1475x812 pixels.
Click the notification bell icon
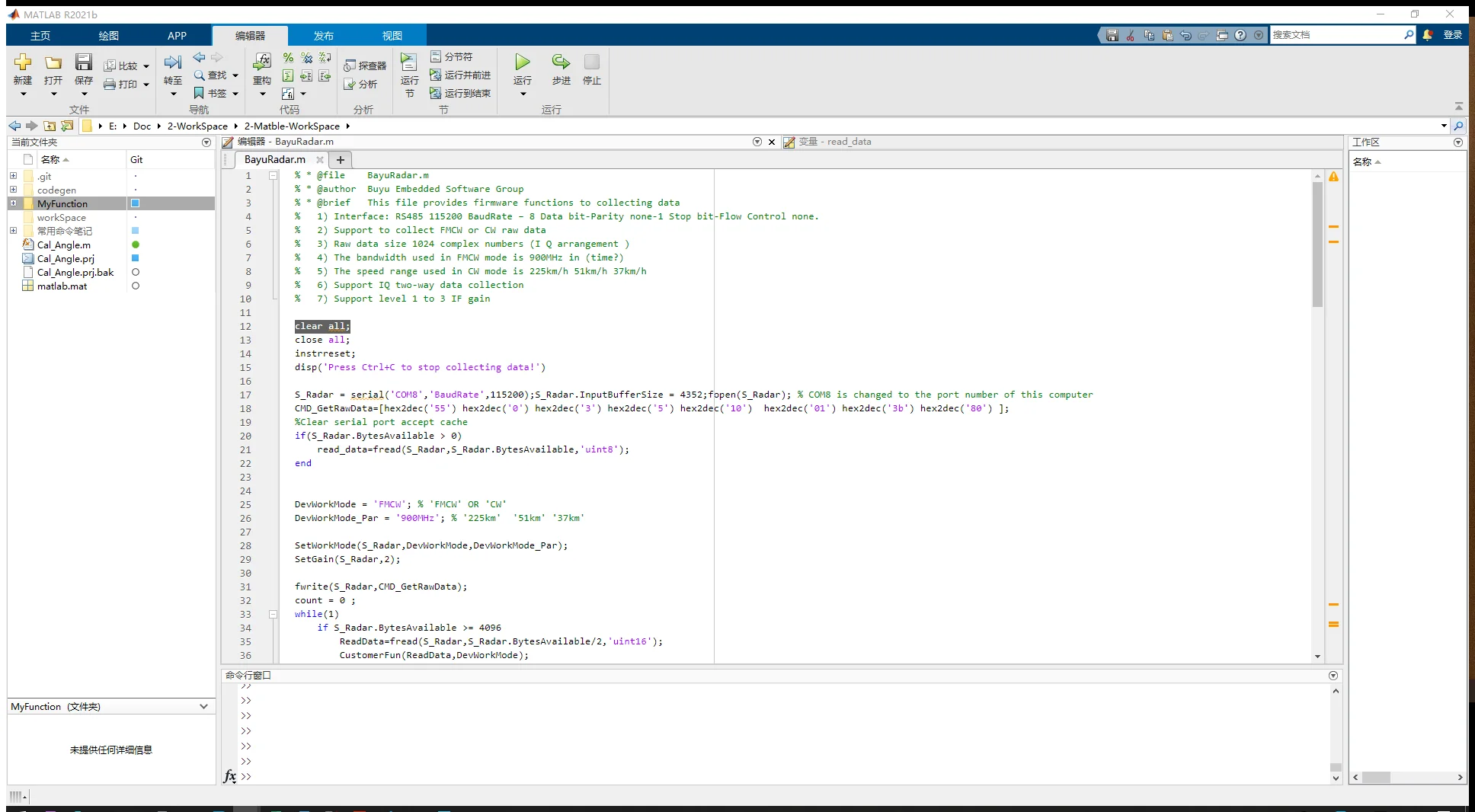pos(1428,35)
